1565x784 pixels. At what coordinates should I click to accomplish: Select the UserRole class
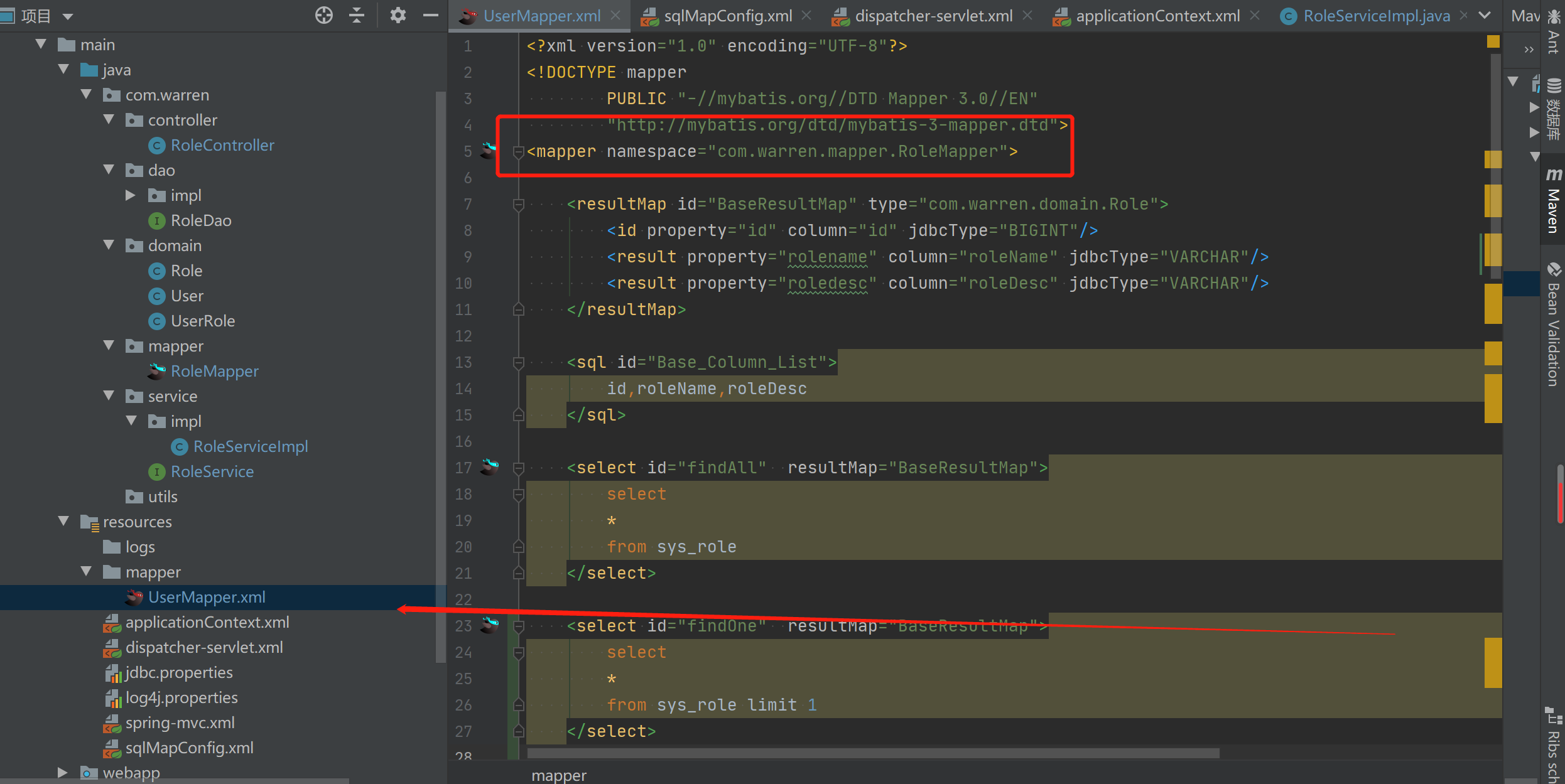pyautogui.click(x=203, y=321)
